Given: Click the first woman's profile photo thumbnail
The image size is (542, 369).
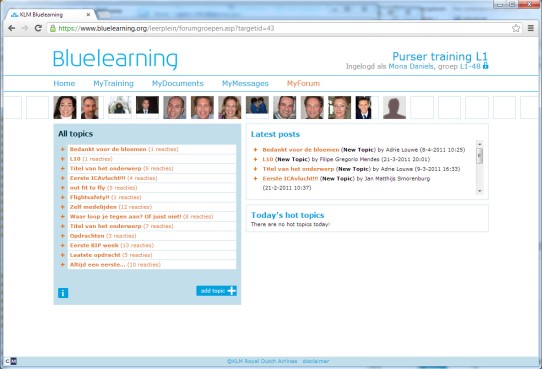Looking at the screenshot, I should [65, 107].
